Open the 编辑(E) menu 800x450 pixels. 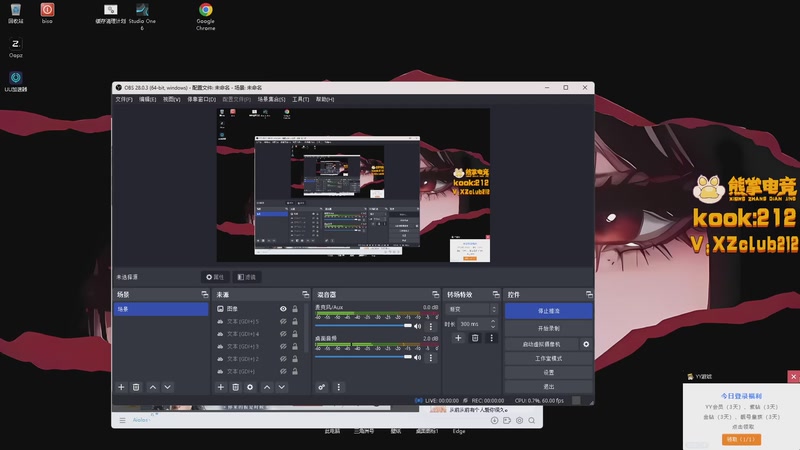(147, 99)
